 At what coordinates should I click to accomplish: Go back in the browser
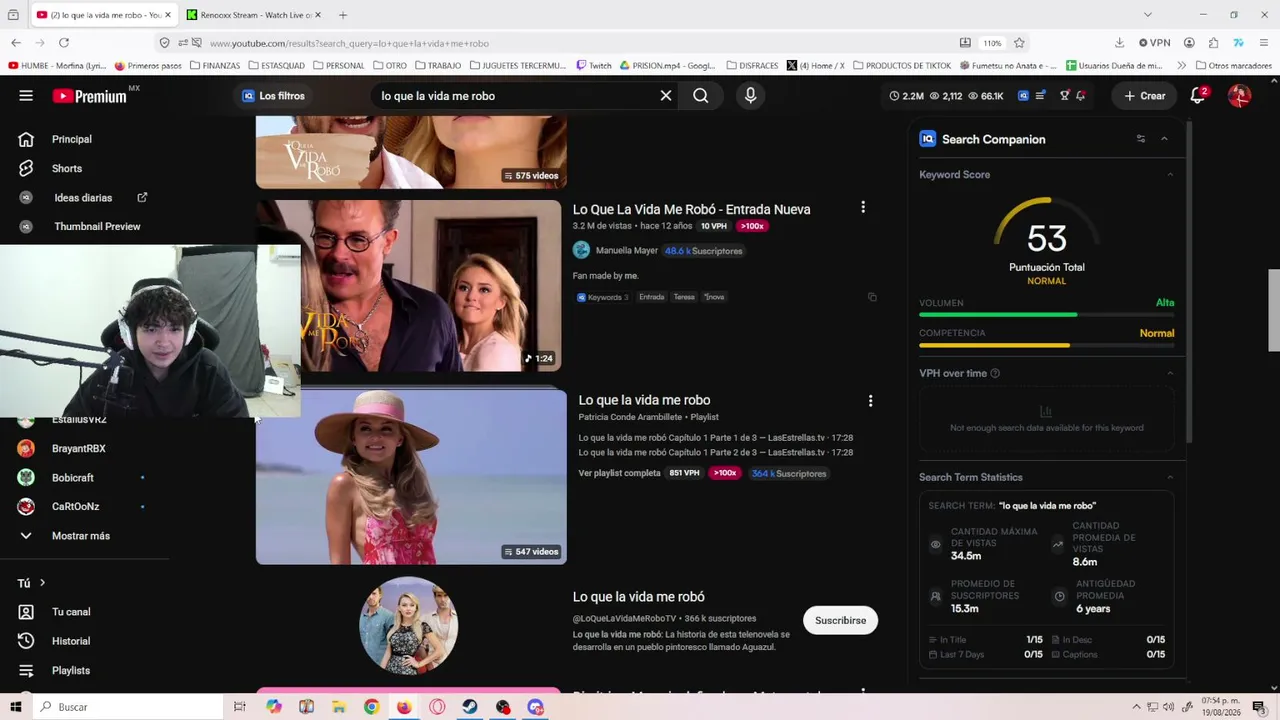[16, 43]
